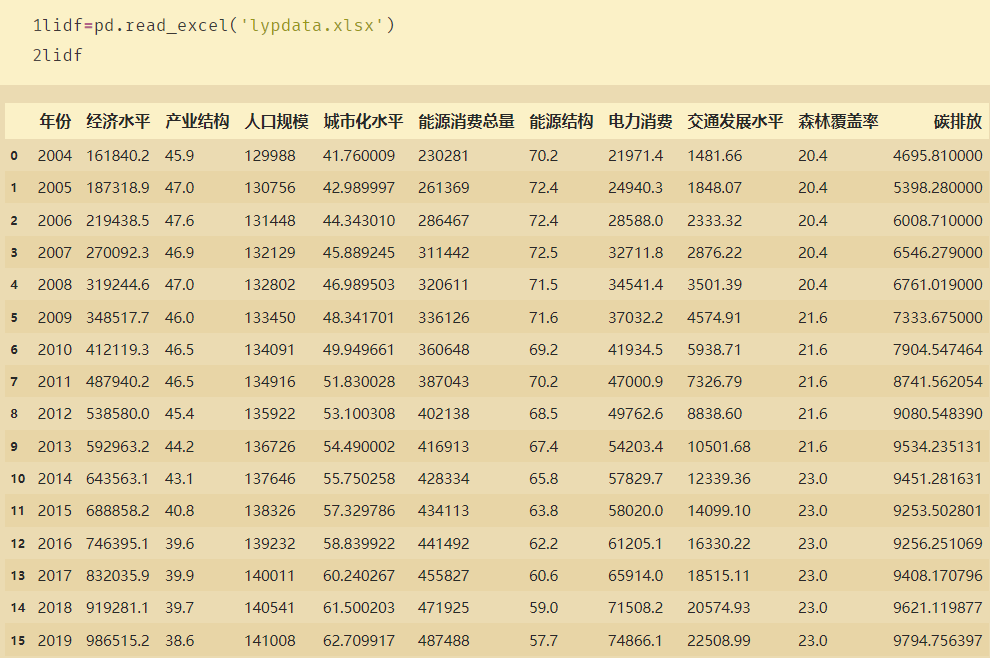This screenshot has height=658, width=990.
Task: Click carbon value 4695.810000
Action: 938,156
